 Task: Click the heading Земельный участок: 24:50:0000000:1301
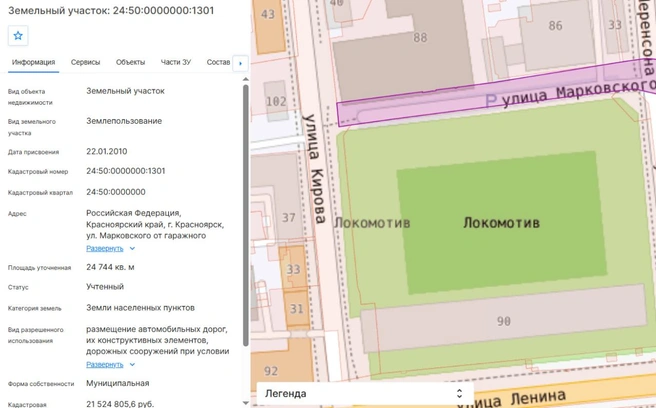click(x=111, y=10)
